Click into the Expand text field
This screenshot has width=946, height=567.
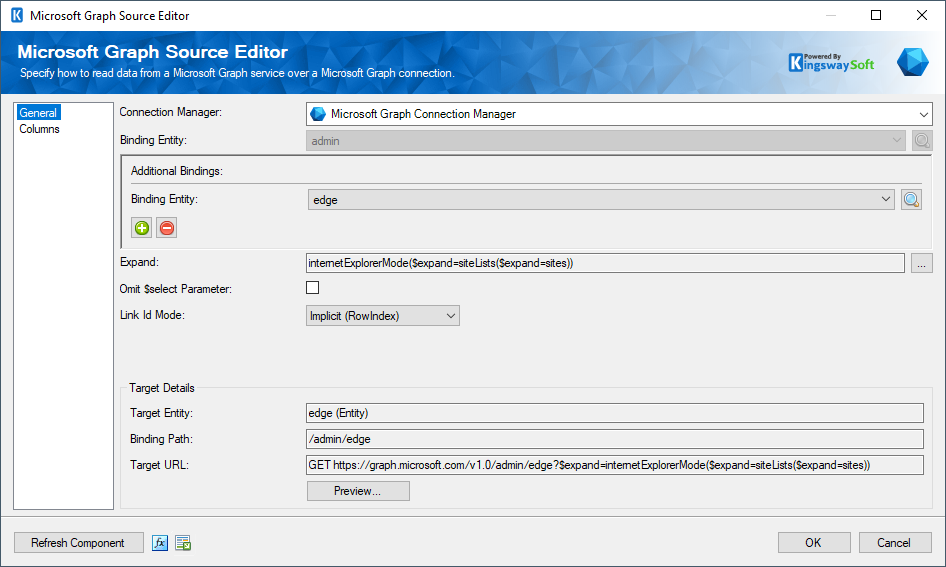coord(605,263)
